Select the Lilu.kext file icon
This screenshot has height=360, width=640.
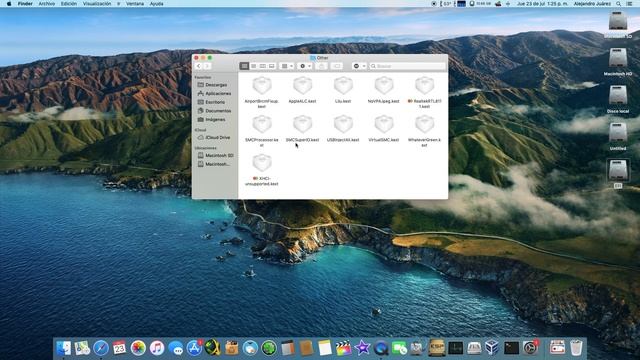[343, 86]
